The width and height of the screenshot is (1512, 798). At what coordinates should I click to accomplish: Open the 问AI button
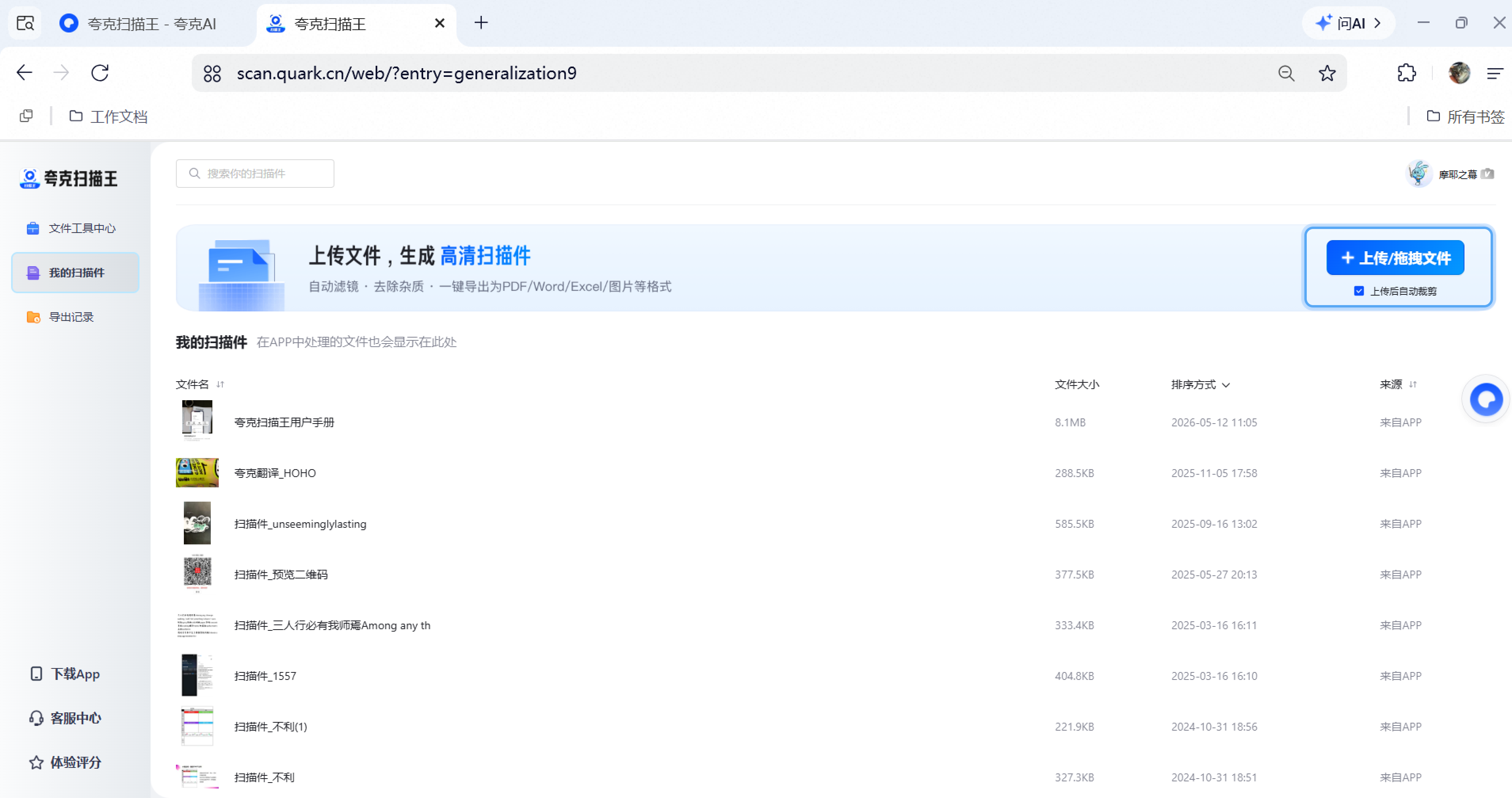pos(1348,23)
